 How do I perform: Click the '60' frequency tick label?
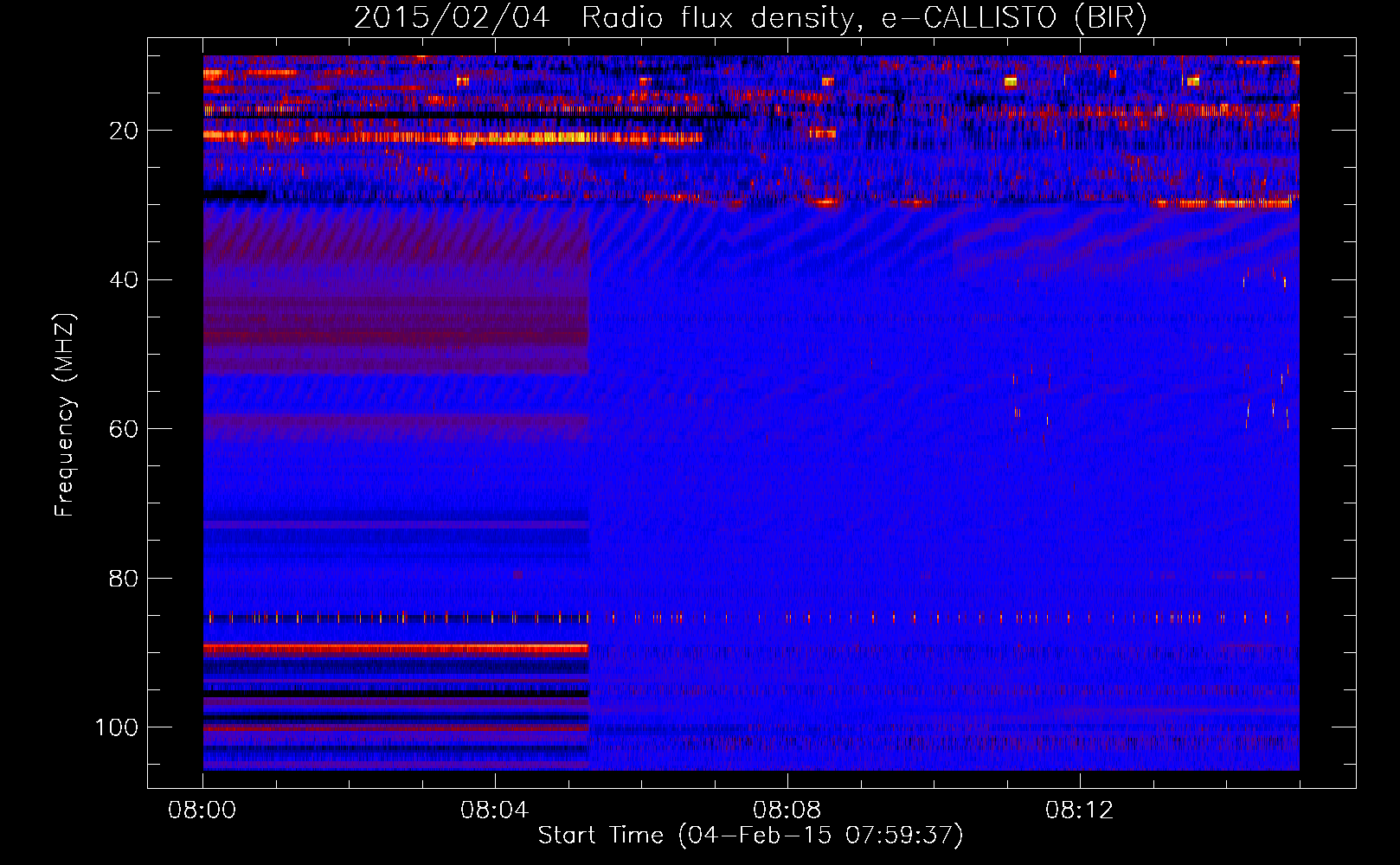pos(124,429)
